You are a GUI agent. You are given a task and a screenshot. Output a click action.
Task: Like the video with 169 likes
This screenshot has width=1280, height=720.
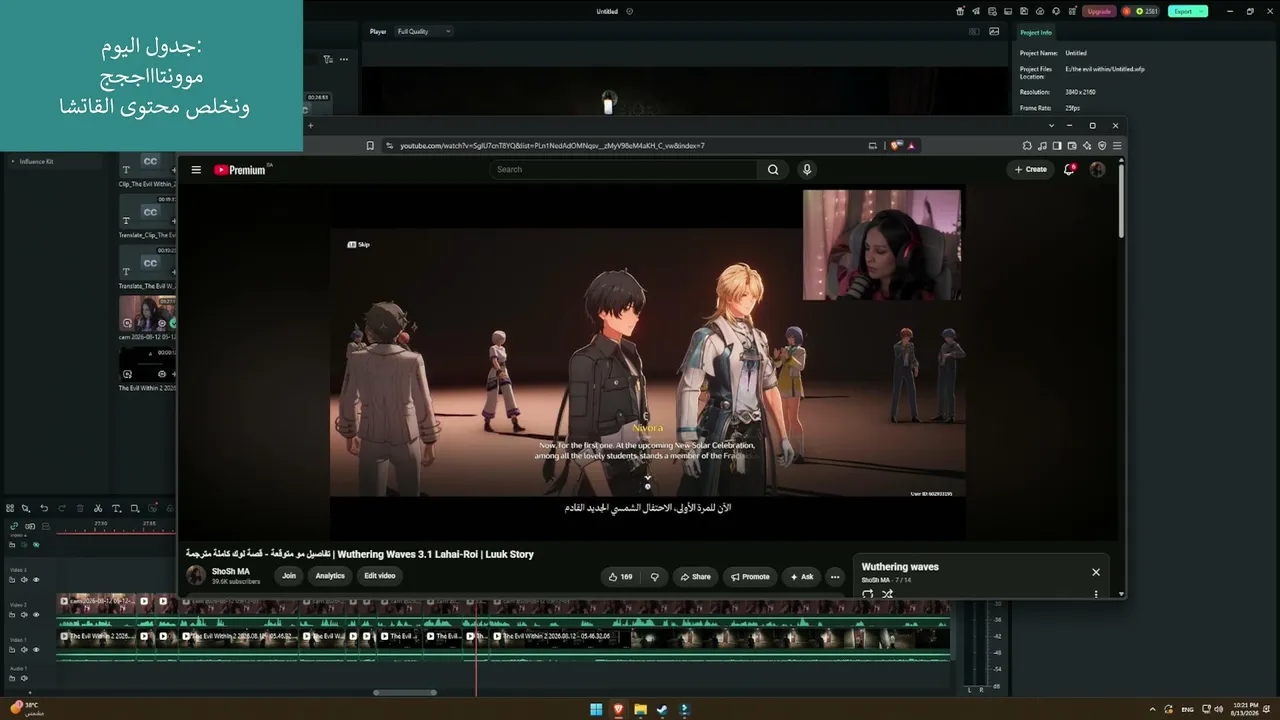(621, 576)
